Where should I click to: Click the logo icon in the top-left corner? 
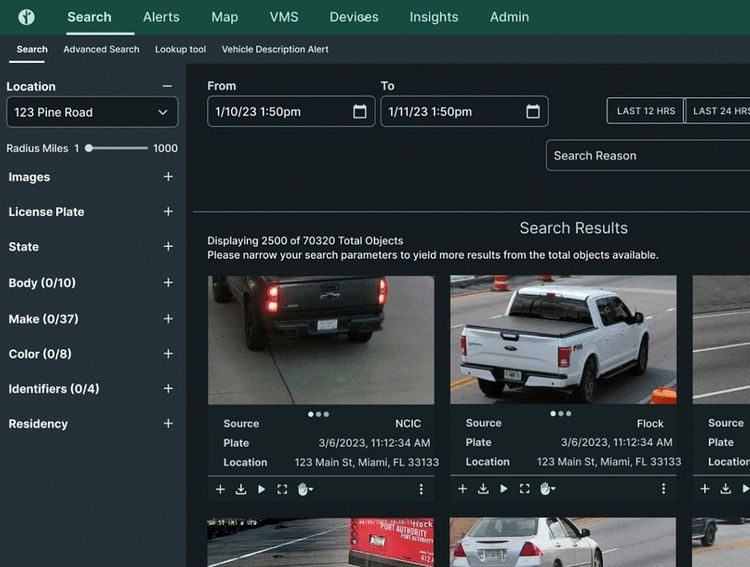[27, 17]
